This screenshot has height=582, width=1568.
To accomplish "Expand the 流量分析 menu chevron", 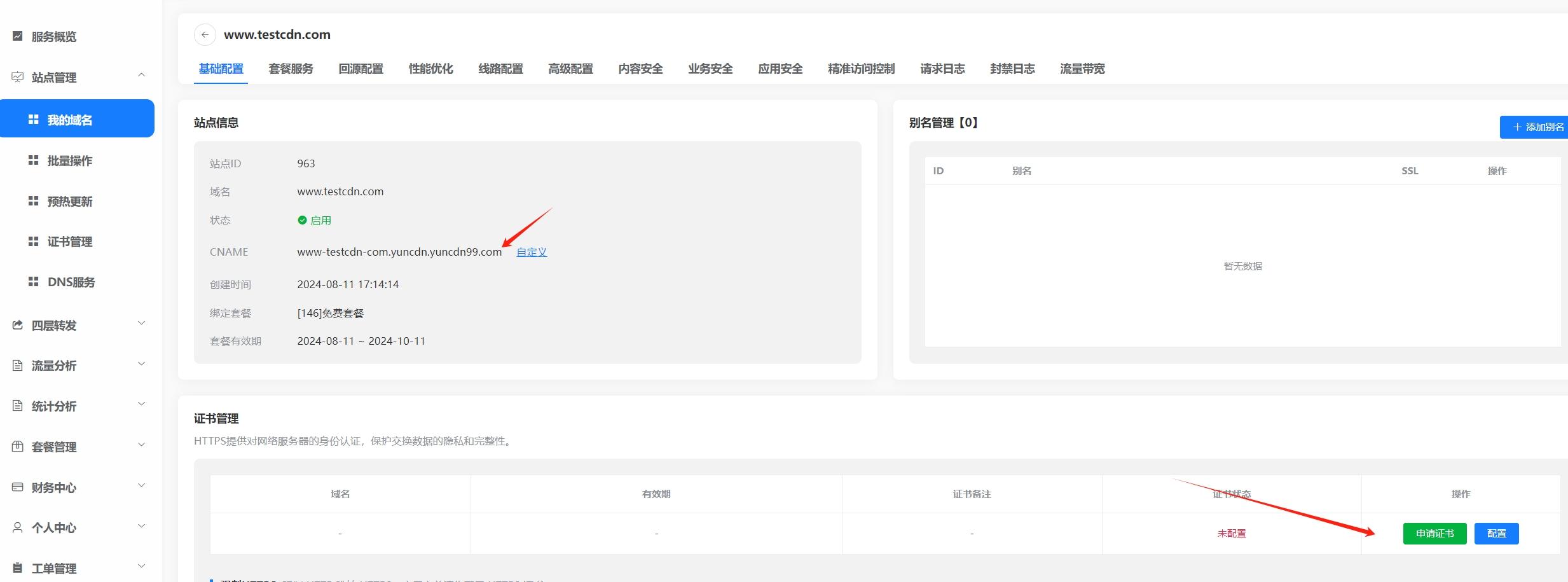I will click(x=141, y=364).
